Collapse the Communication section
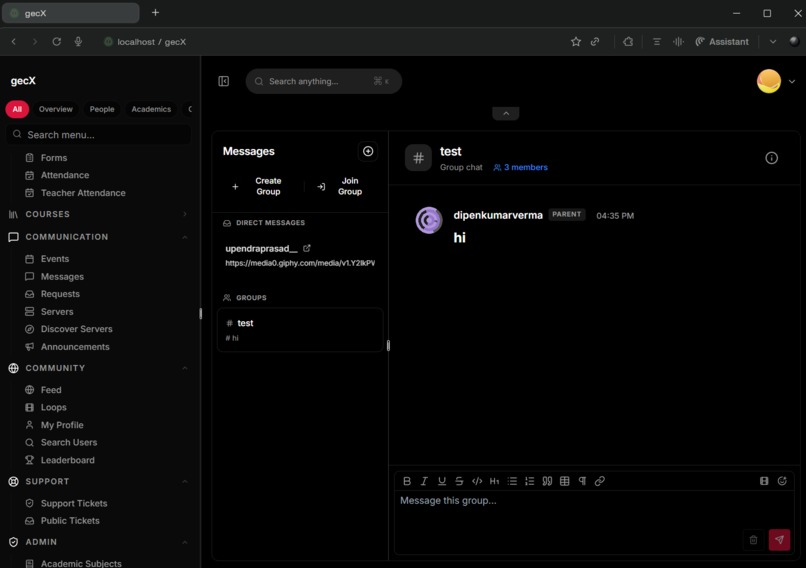Screen dimensions: 806x568 [x=98, y=237]
